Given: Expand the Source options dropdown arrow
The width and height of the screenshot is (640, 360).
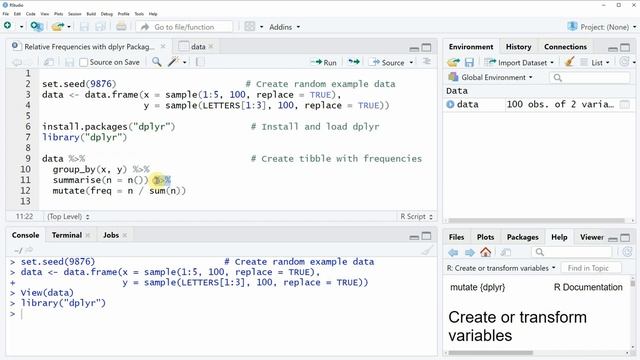Looking at the screenshot, I should [x=411, y=62].
